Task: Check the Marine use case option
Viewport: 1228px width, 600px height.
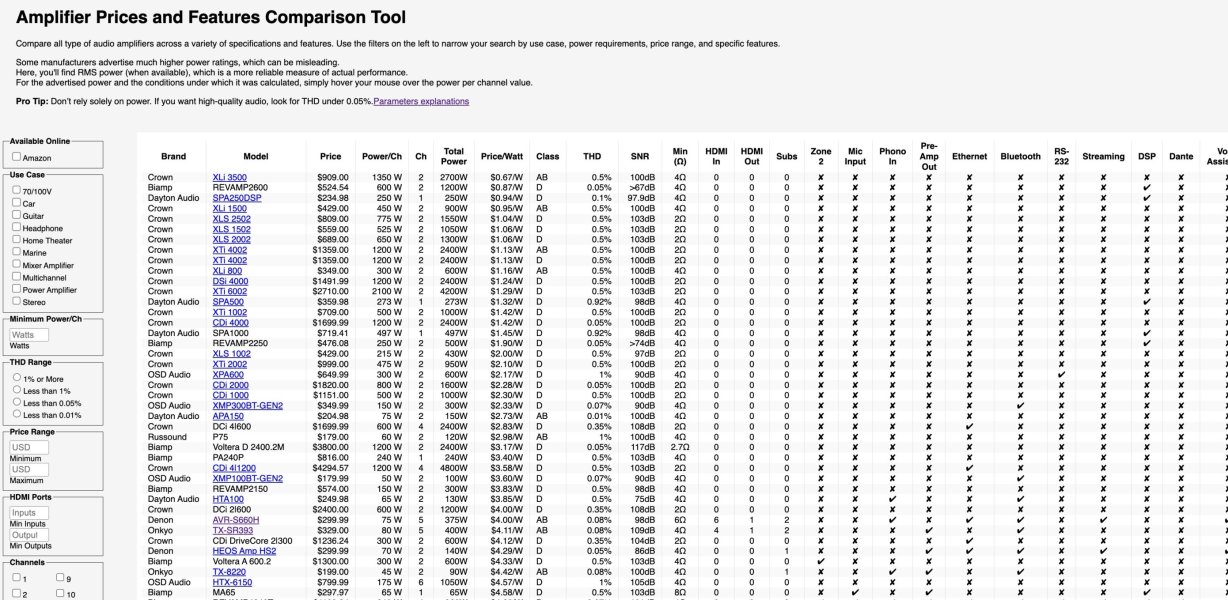Action: [17, 252]
